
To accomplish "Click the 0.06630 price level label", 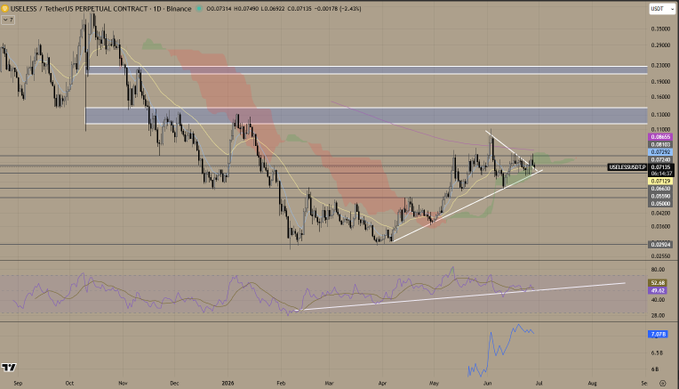I will [x=660, y=188].
